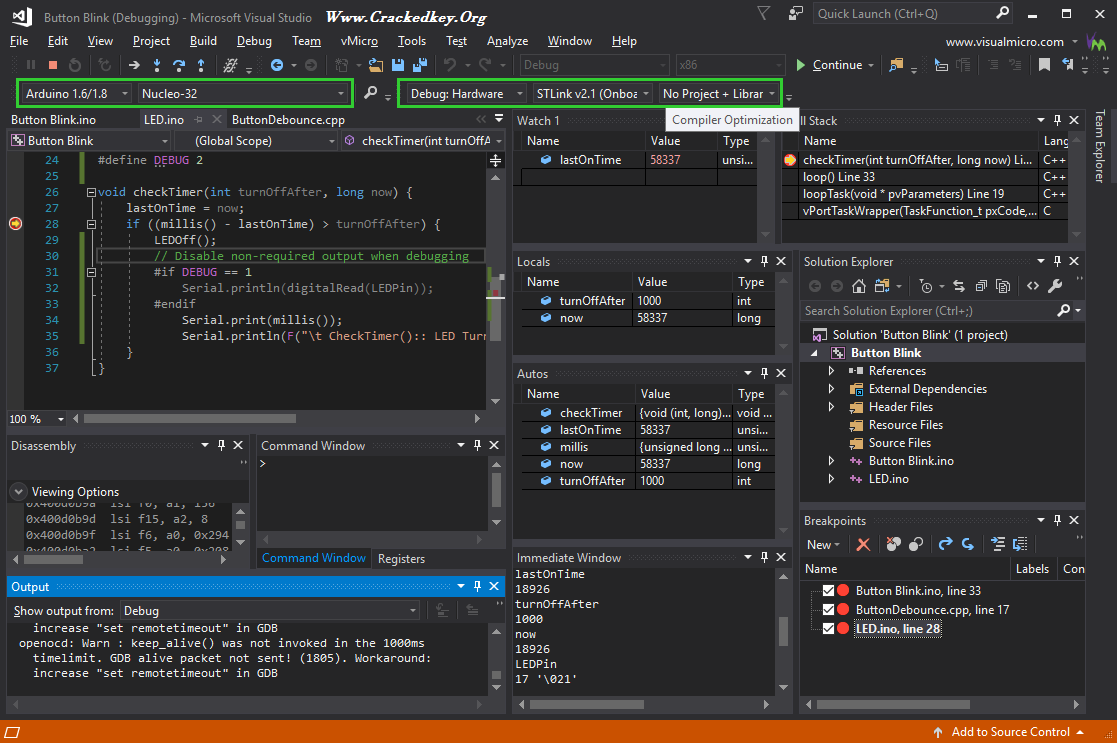Click the bookmark icon in the toolbar
The image size is (1117, 743).
(x=1044, y=65)
